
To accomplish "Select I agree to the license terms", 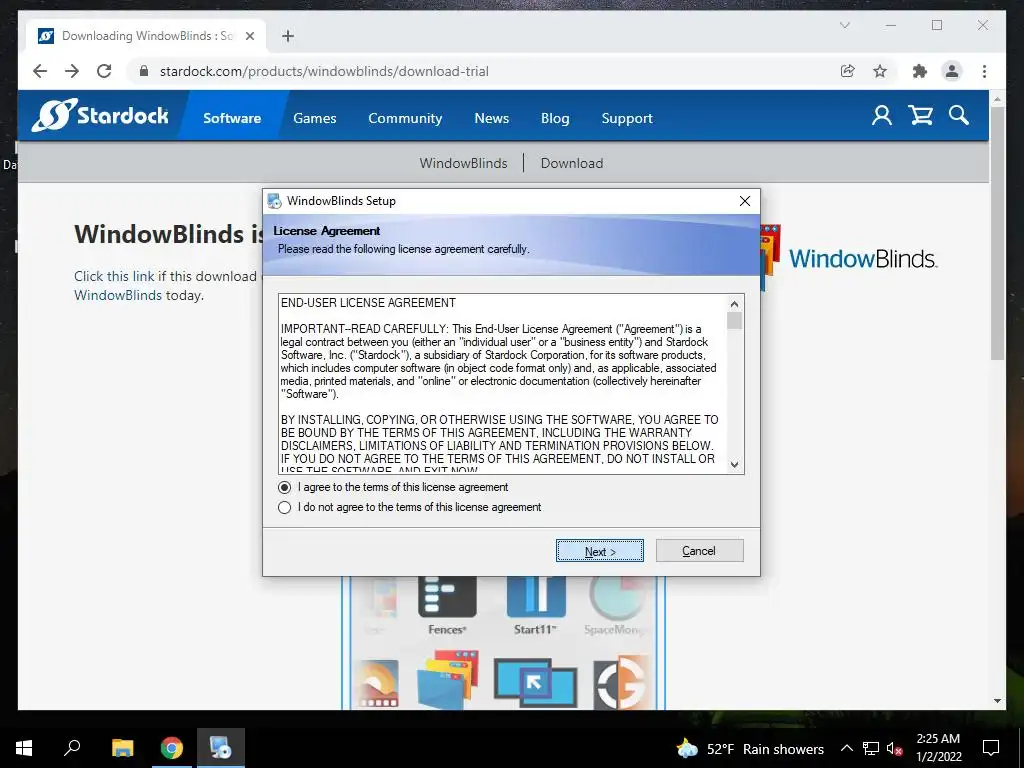I will click(x=284, y=487).
